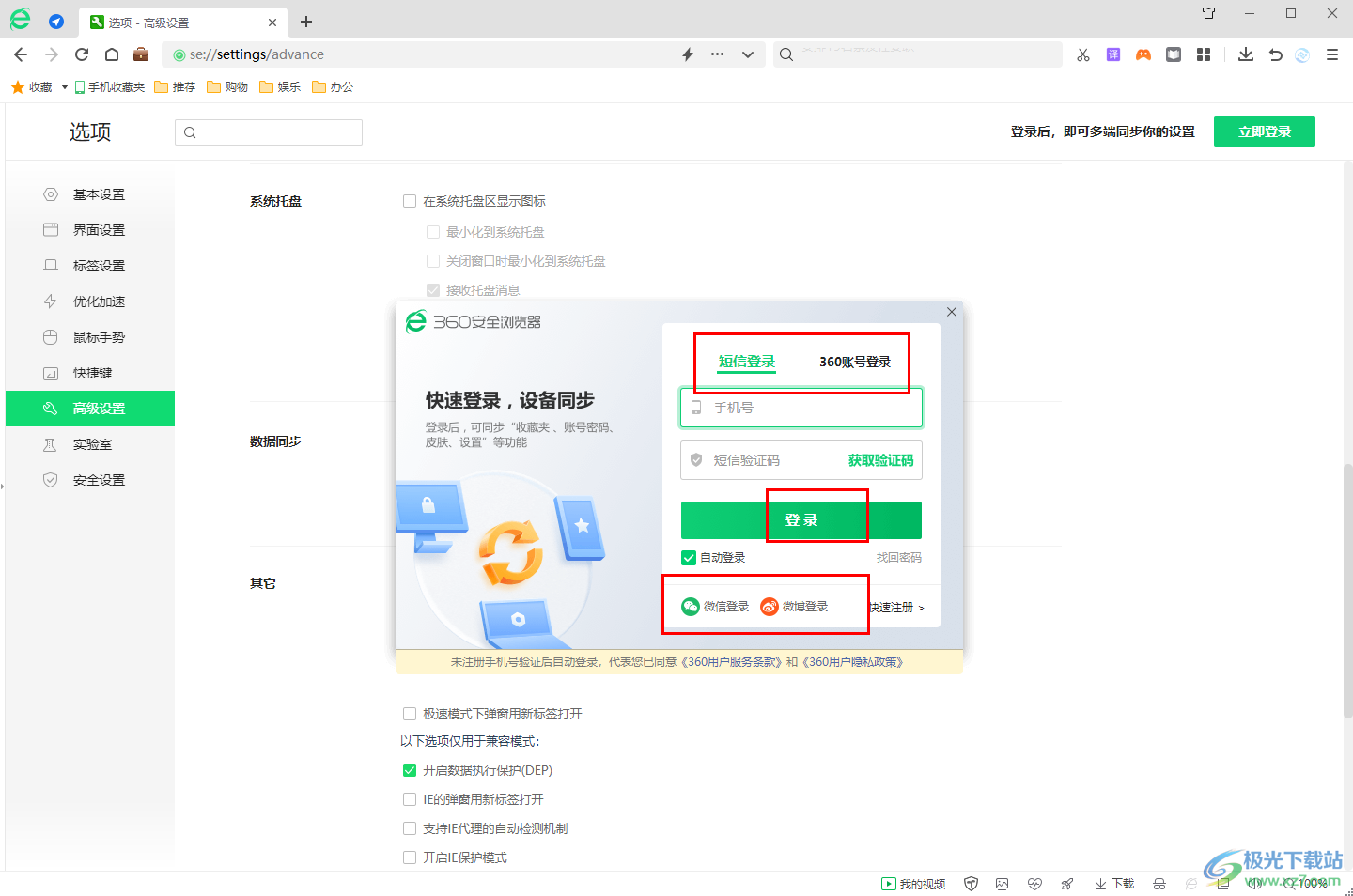Close the 360 login dialog
Screen dimensions: 1353x896
pyautogui.click(x=952, y=312)
